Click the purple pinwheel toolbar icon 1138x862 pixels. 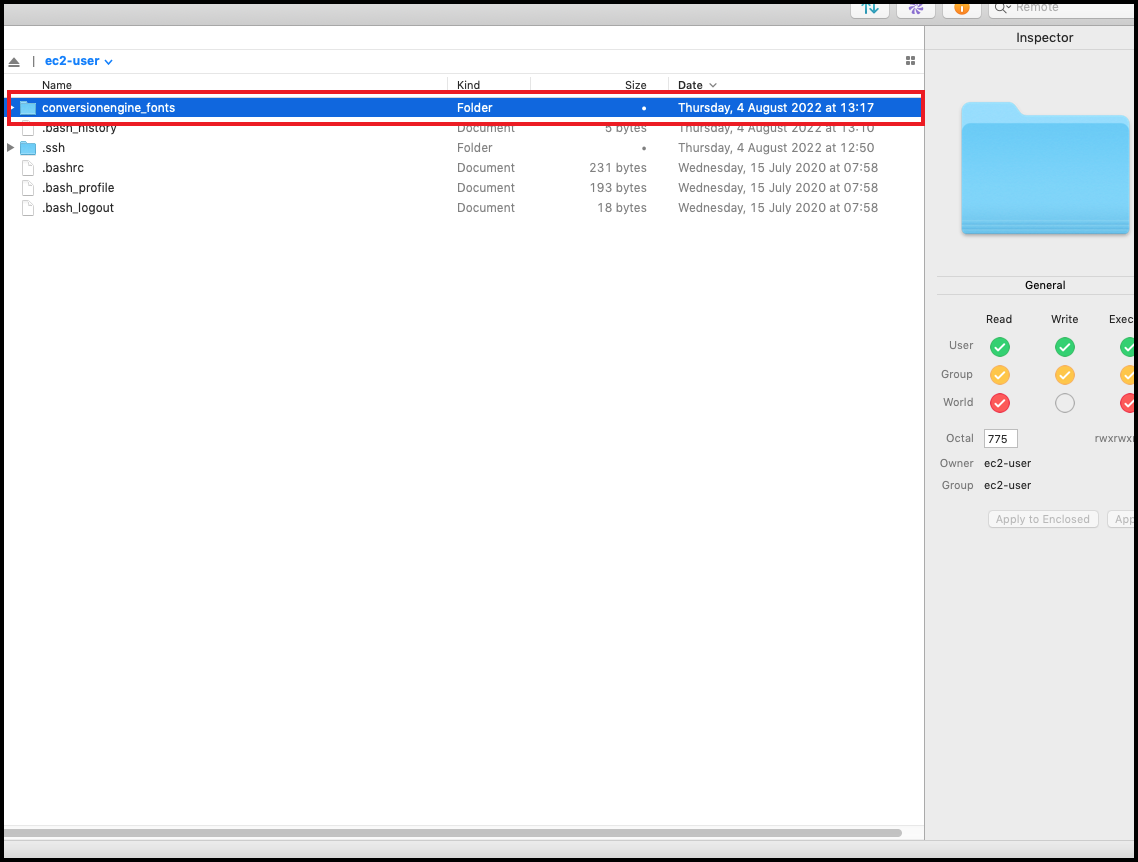pos(915,8)
